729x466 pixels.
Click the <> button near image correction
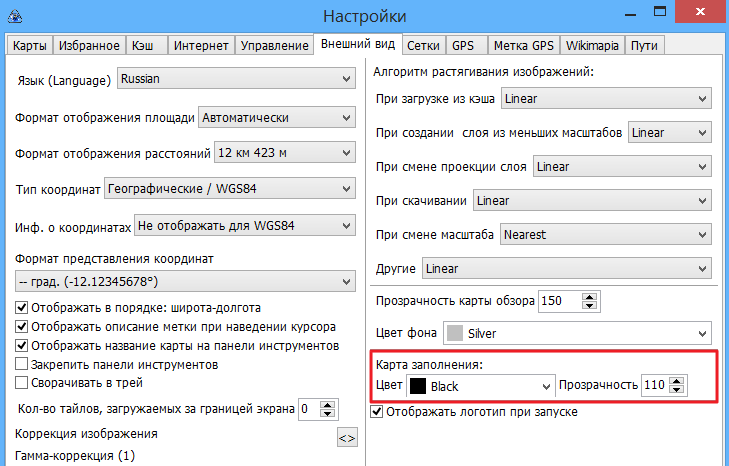point(346,437)
